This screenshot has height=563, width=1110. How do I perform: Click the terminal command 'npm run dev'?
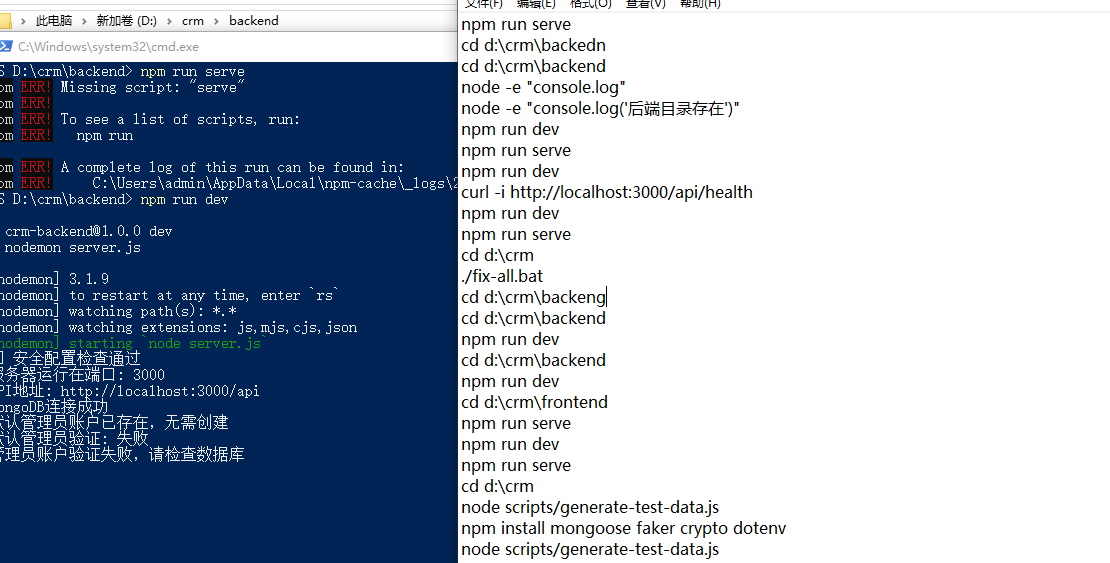pyautogui.click(x=184, y=200)
